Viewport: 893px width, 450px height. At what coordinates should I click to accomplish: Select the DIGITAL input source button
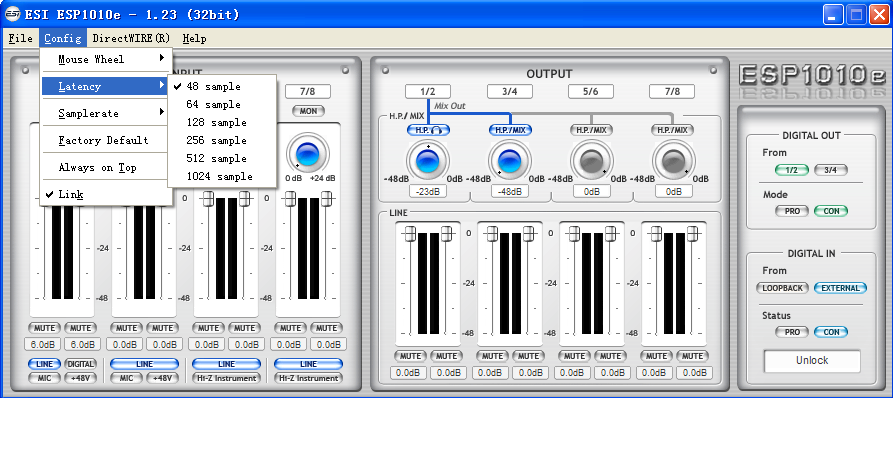pyautogui.click(x=80, y=364)
